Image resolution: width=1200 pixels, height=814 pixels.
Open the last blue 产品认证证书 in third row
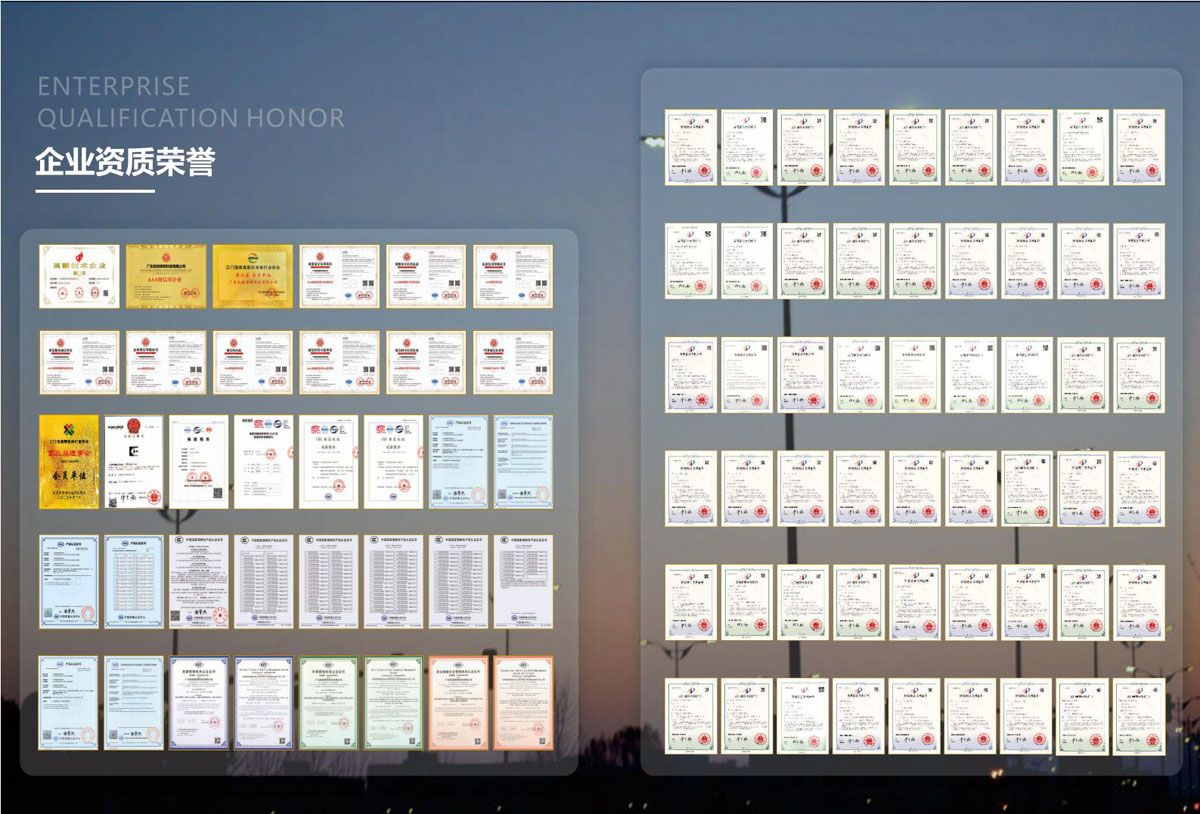tap(523, 461)
